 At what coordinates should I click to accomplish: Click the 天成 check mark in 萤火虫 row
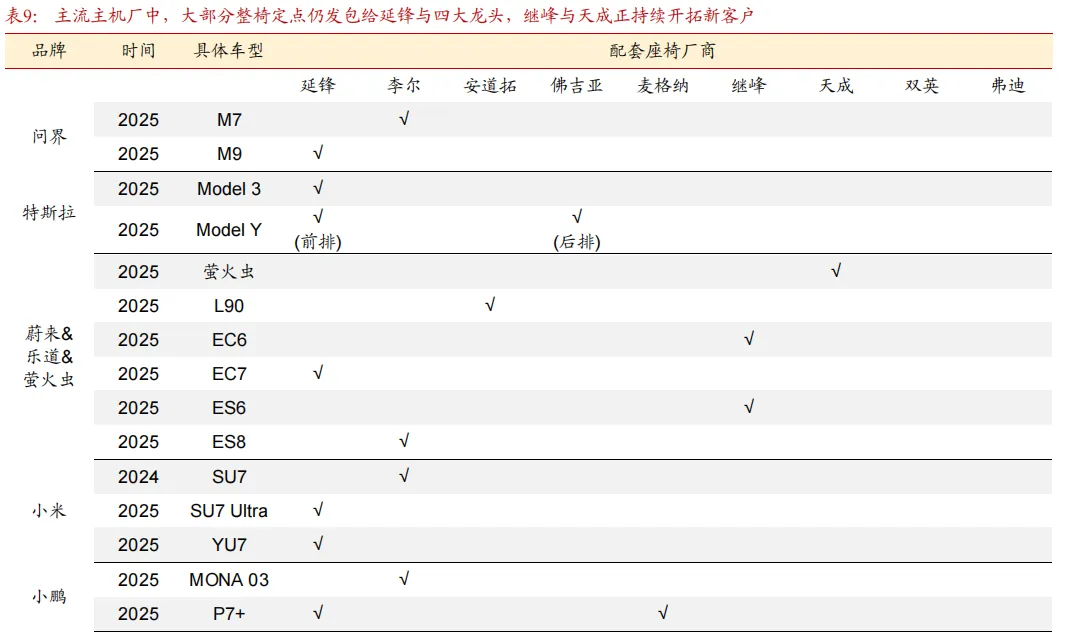pyautogui.click(x=835, y=270)
